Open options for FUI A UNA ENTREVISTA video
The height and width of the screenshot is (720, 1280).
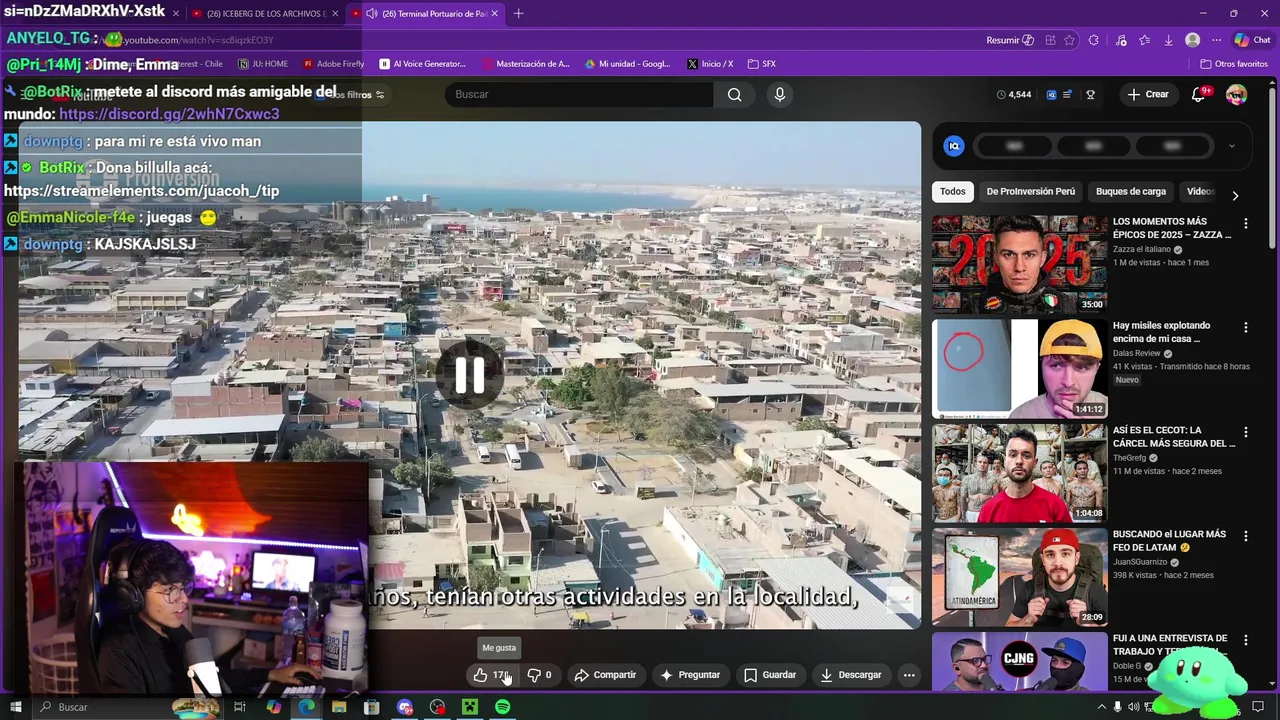[1246, 640]
